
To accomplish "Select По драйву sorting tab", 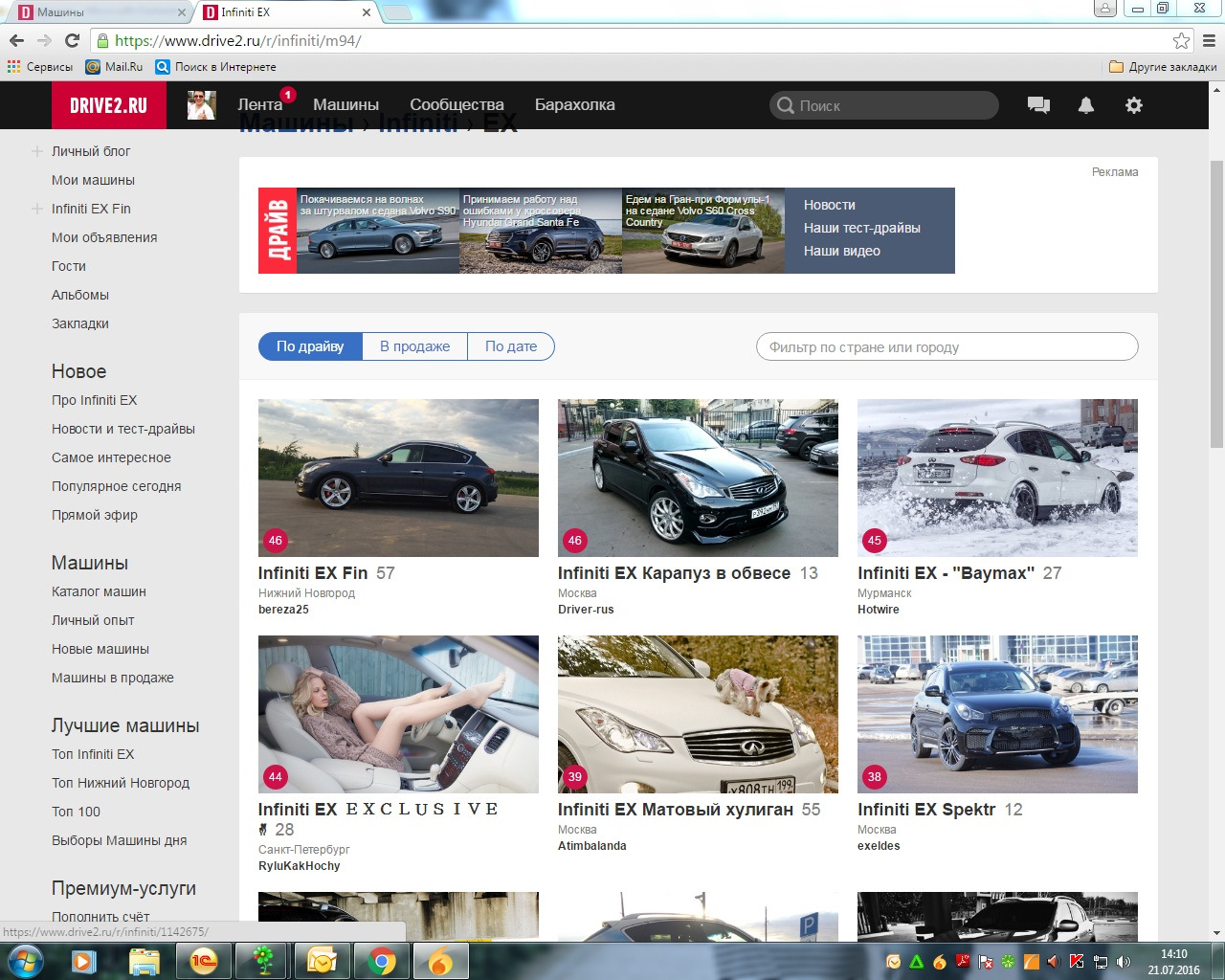I will tap(310, 346).
